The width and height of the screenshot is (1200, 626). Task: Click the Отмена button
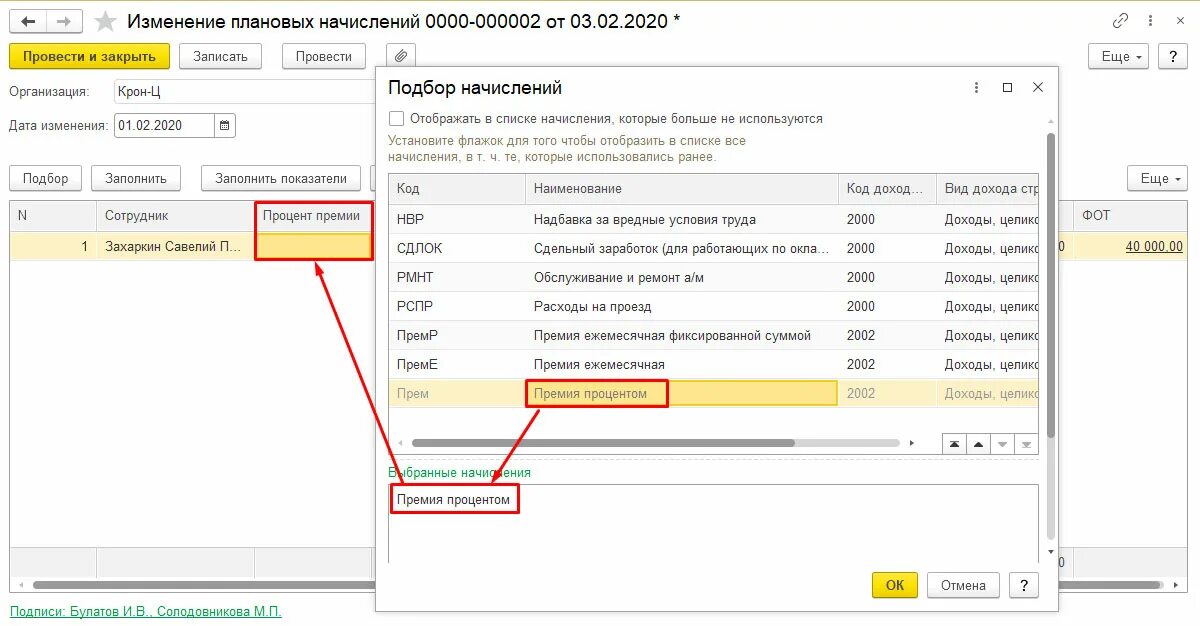(964, 586)
